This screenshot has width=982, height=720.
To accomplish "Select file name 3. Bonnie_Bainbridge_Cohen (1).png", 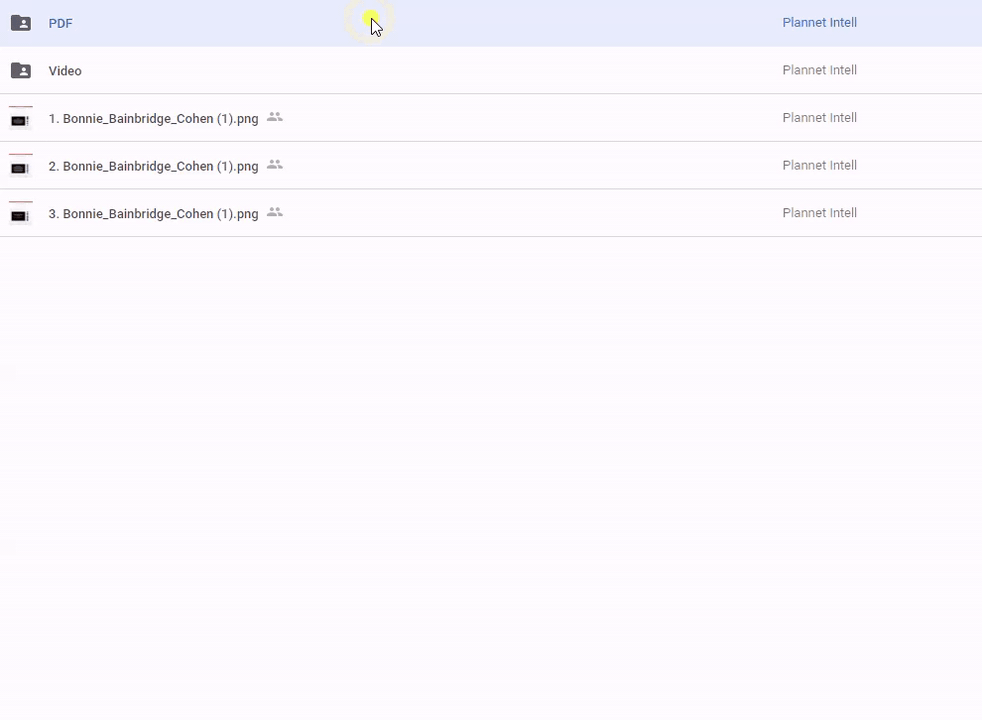I will click(x=153, y=214).
